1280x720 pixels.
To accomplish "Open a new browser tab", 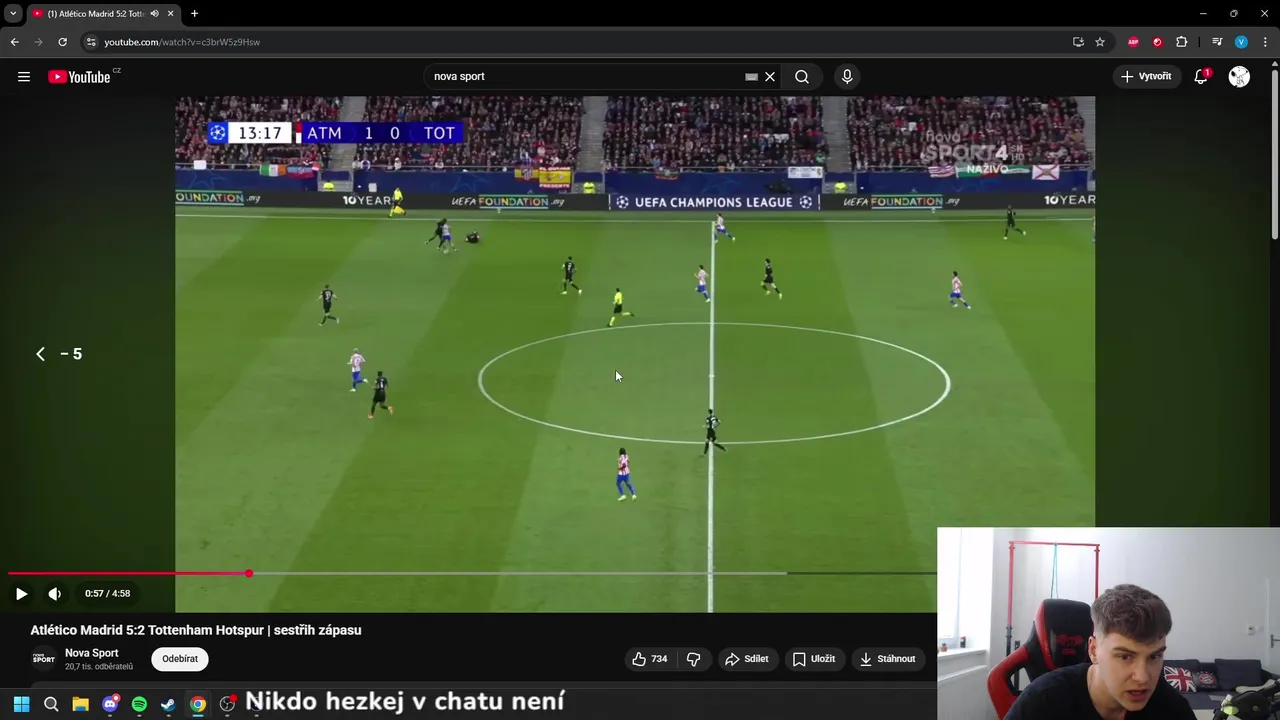I will click(194, 14).
